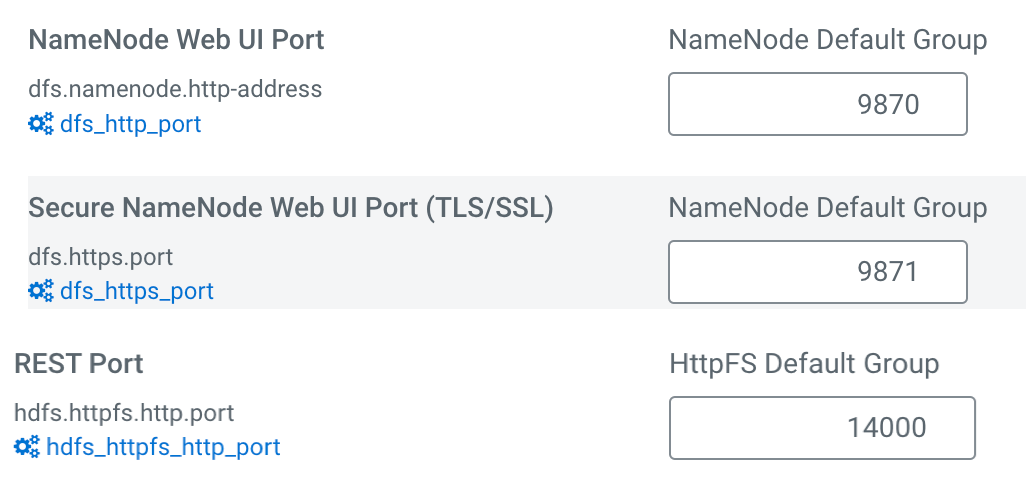Select the REST Port field showing 14000
Viewport: 1026px width, 480px height.
click(822, 428)
